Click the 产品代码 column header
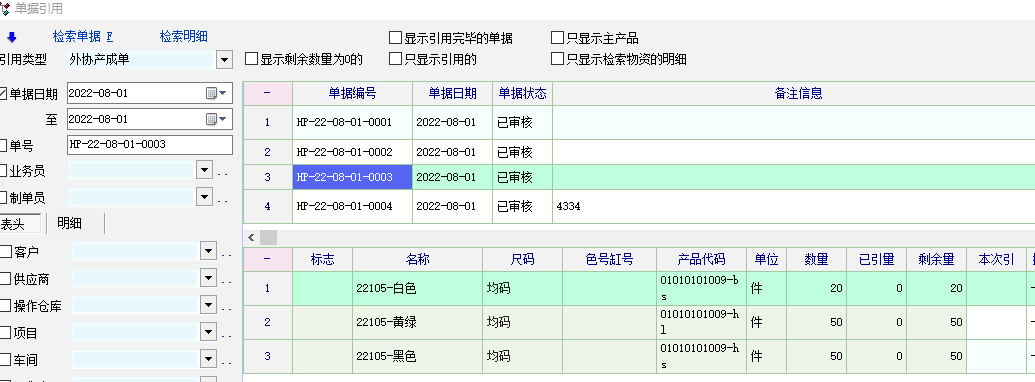Image resolution: width=1035 pixels, height=382 pixels. click(701, 259)
